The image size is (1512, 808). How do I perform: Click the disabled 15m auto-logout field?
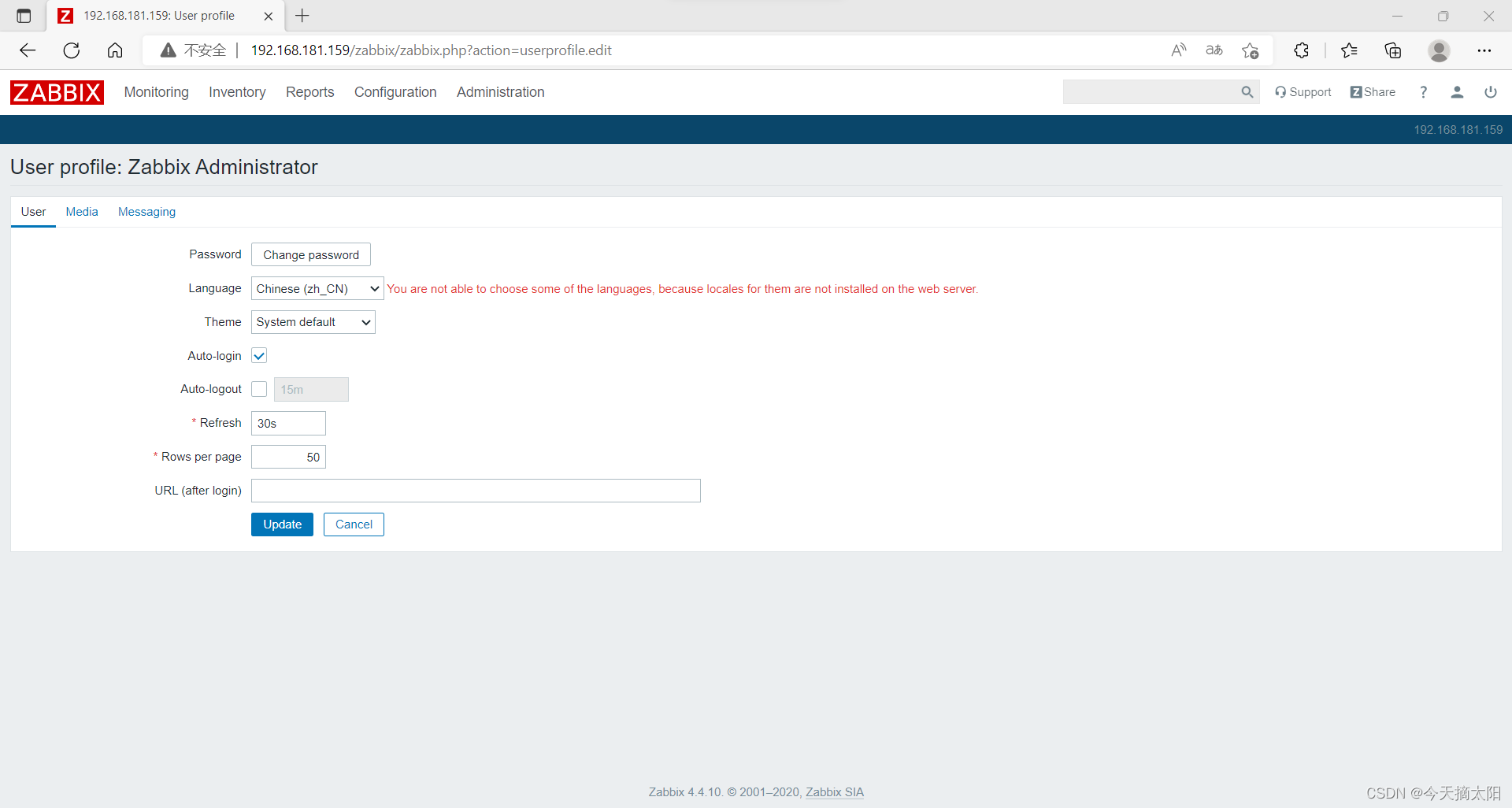(x=311, y=389)
